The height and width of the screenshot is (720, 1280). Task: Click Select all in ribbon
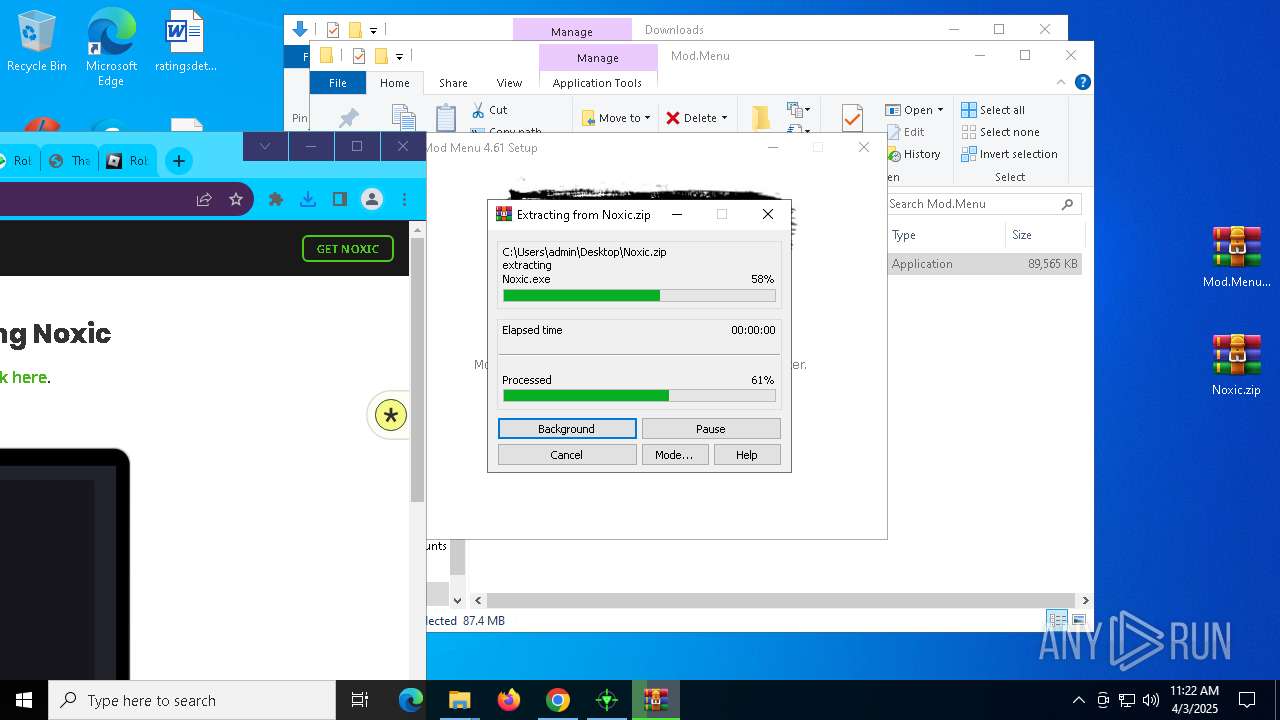[x=993, y=110]
